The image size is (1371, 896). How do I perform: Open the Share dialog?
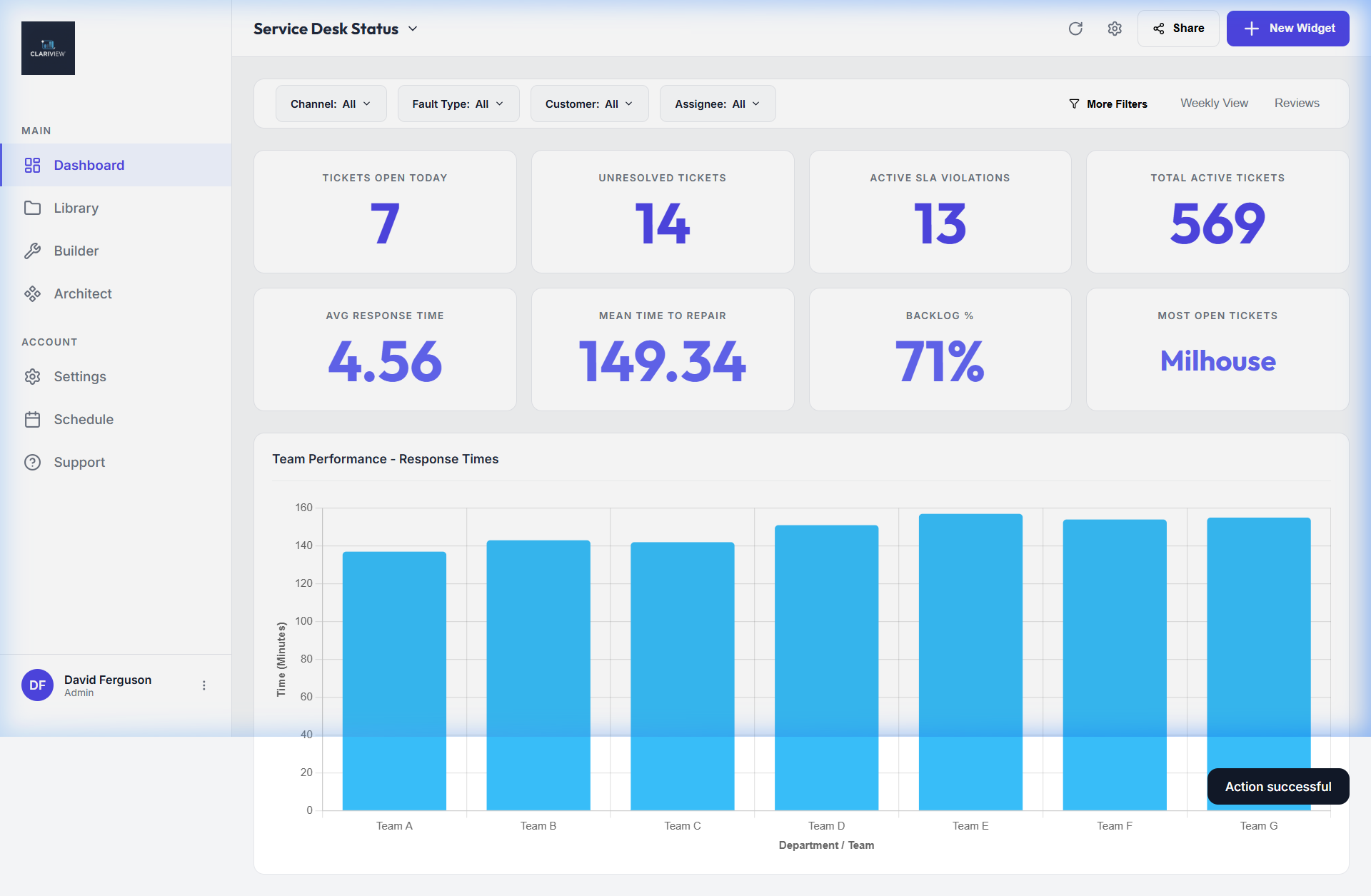coord(1178,29)
